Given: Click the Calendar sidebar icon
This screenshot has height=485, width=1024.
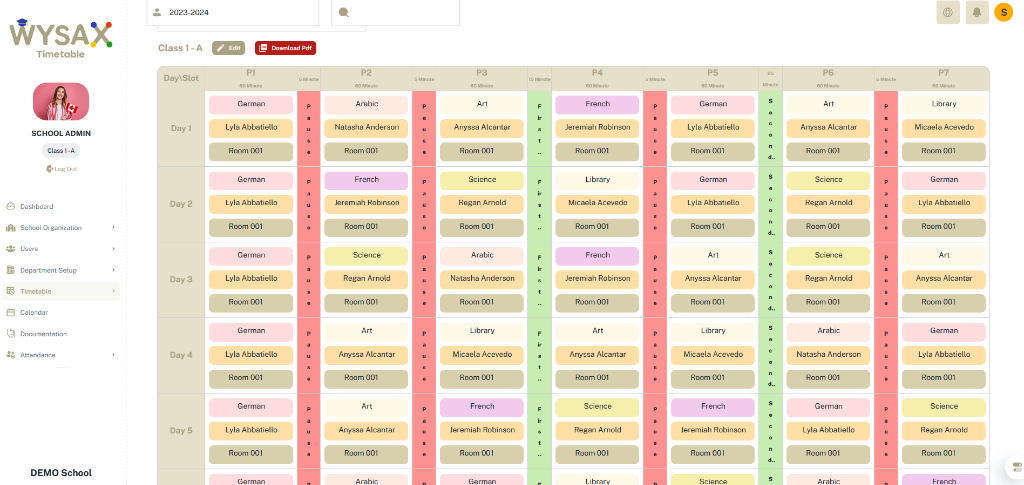Looking at the screenshot, I should click(x=10, y=313).
